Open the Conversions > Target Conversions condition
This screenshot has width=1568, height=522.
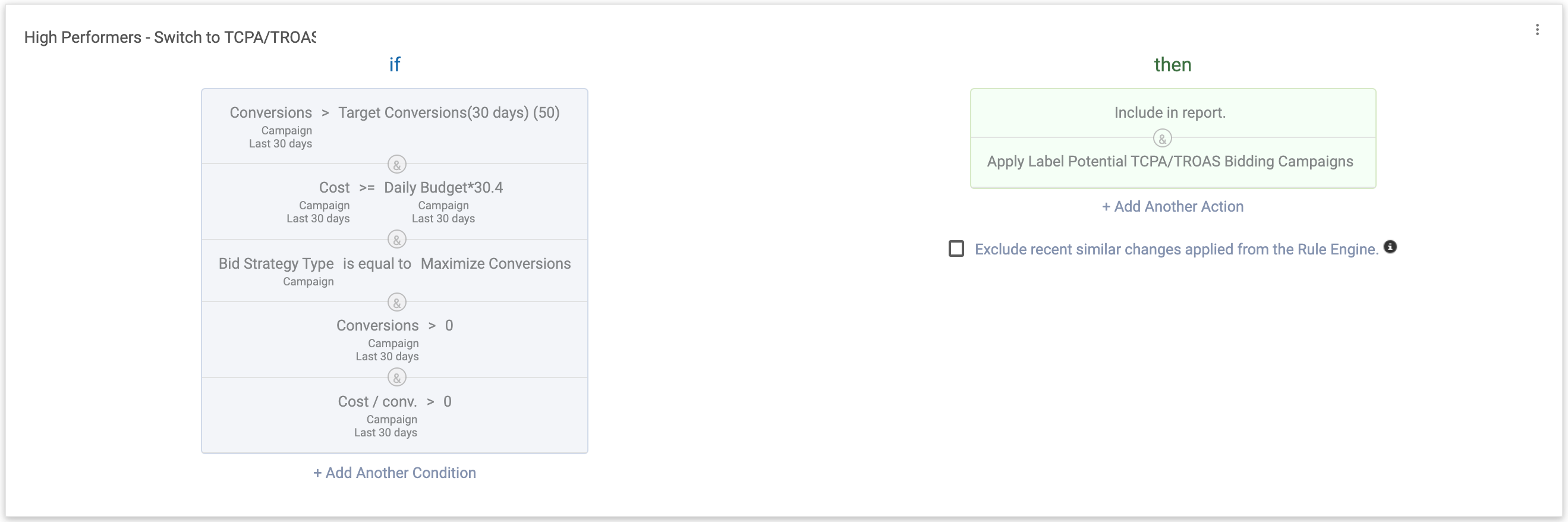tap(394, 114)
